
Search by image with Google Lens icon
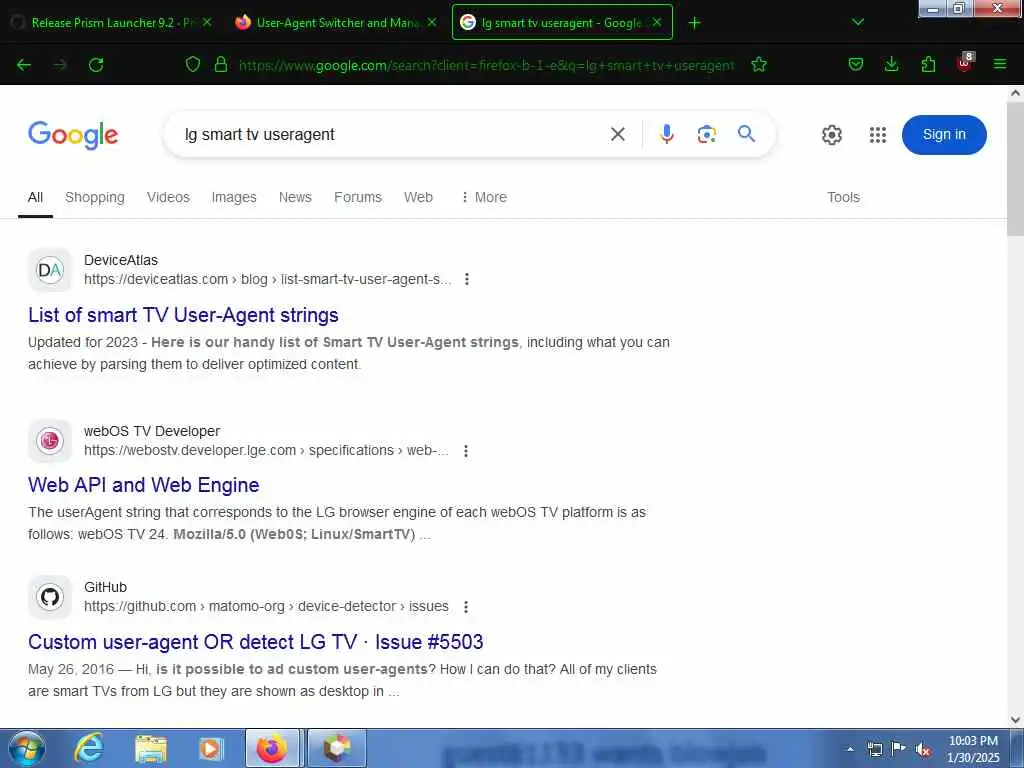(x=707, y=135)
